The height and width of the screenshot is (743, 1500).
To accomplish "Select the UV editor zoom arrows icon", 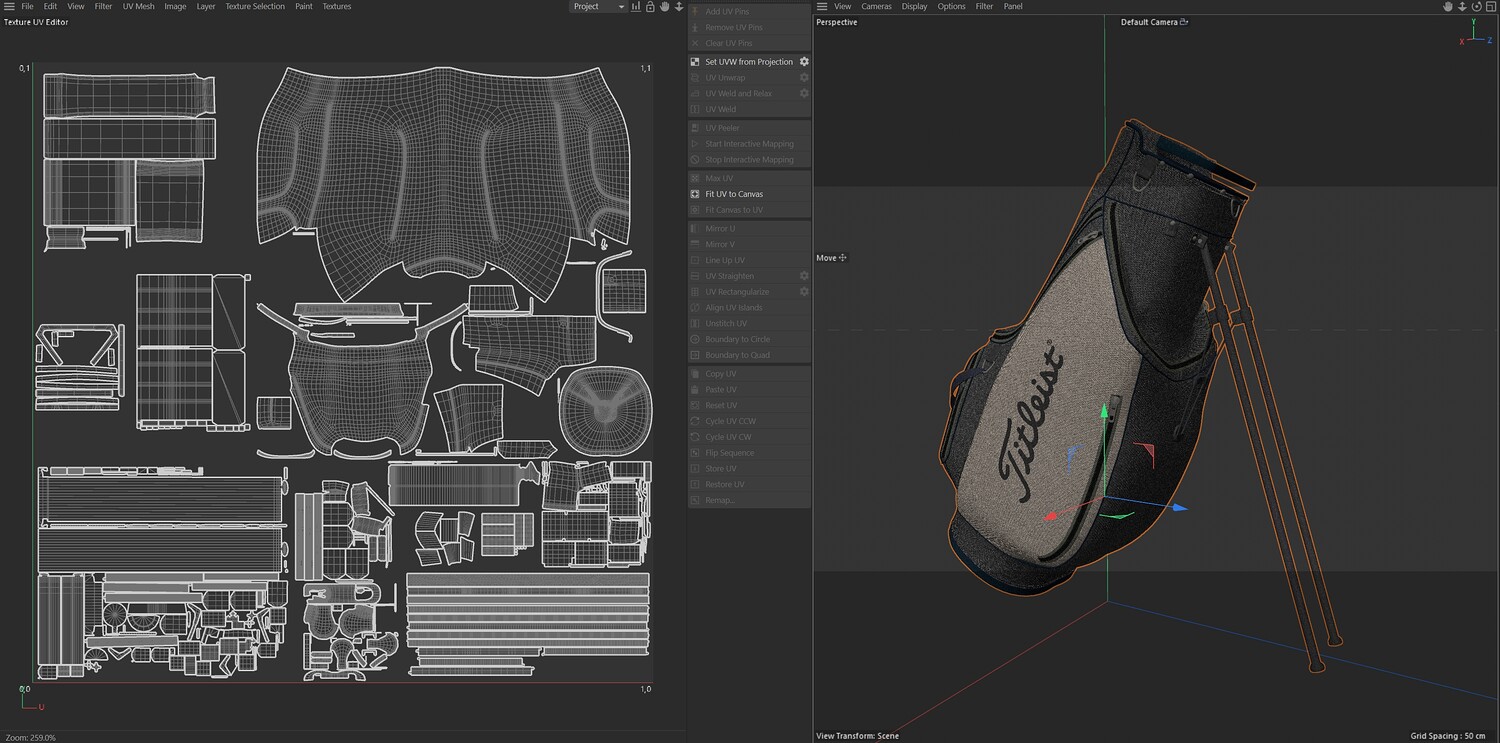I will [679, 6].
